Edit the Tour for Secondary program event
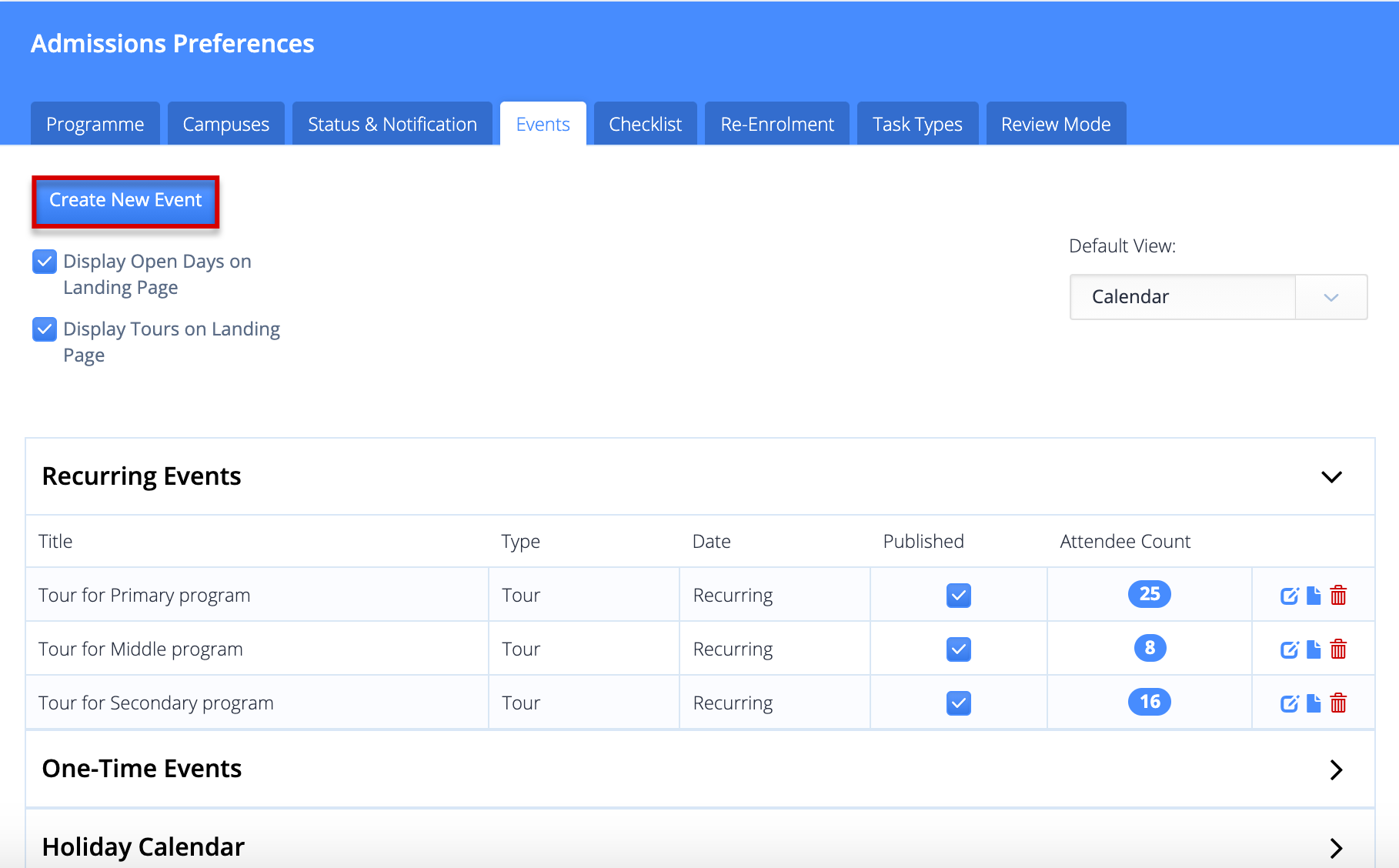This screenshot has height=868, width=1399. pos(1289,703)
